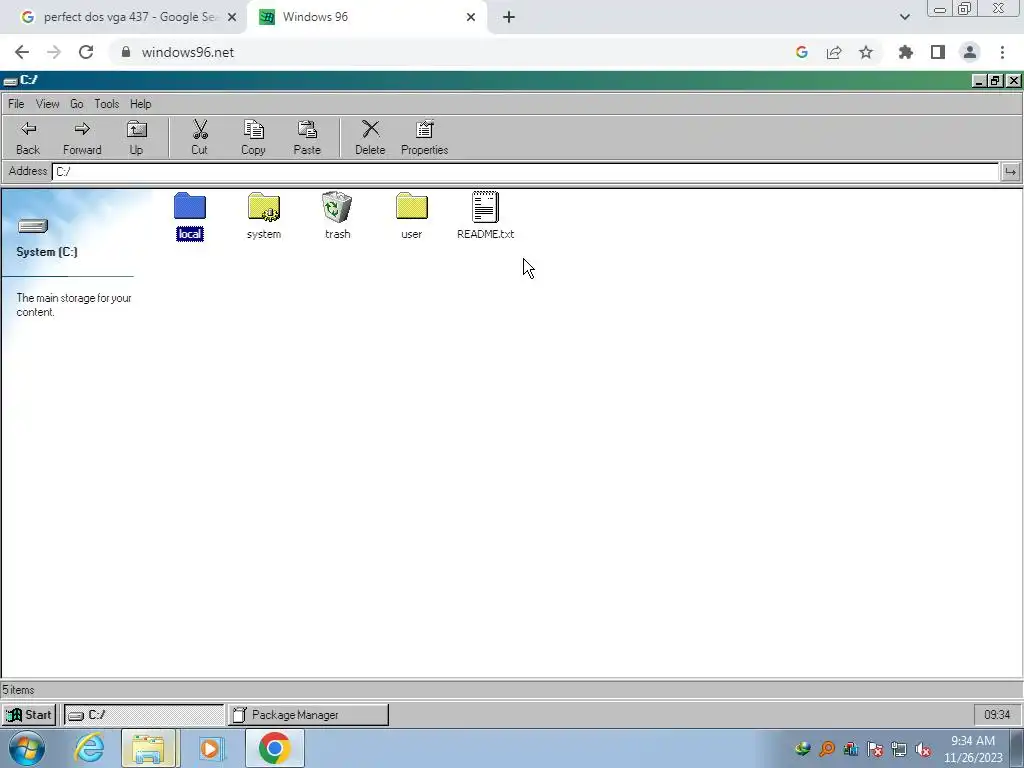This screenshot has width=1024, height=768.
Task: Open the tab search chevron dropdown
Action: 904,17
